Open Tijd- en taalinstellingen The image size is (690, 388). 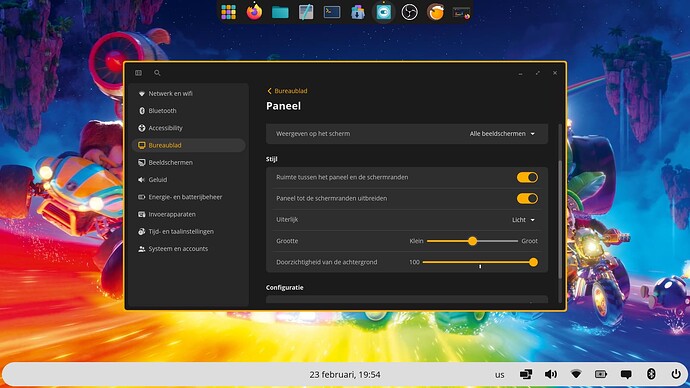point(189,231)
